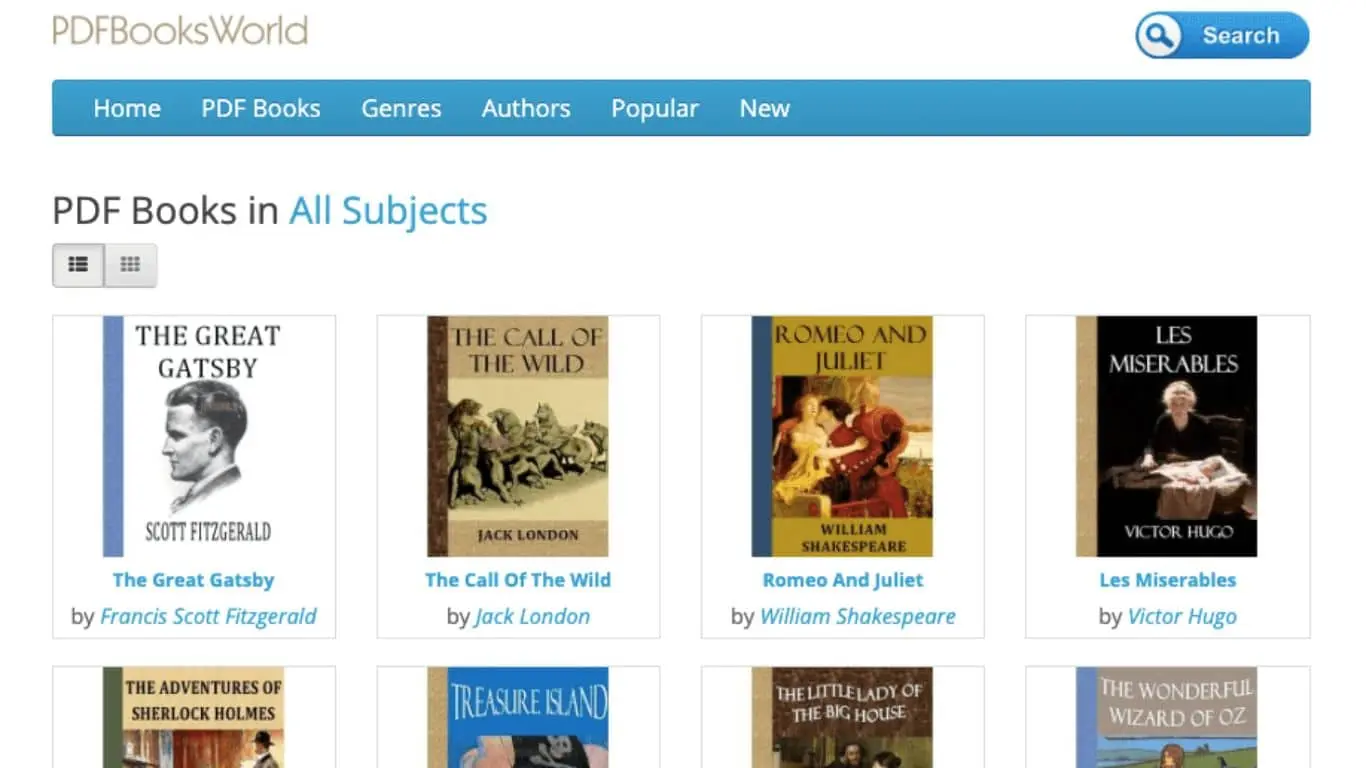Viewport: 1366px width, 768px height.
Task: Open Romeo And Juliet title link
Action: (x=841, y=579)
